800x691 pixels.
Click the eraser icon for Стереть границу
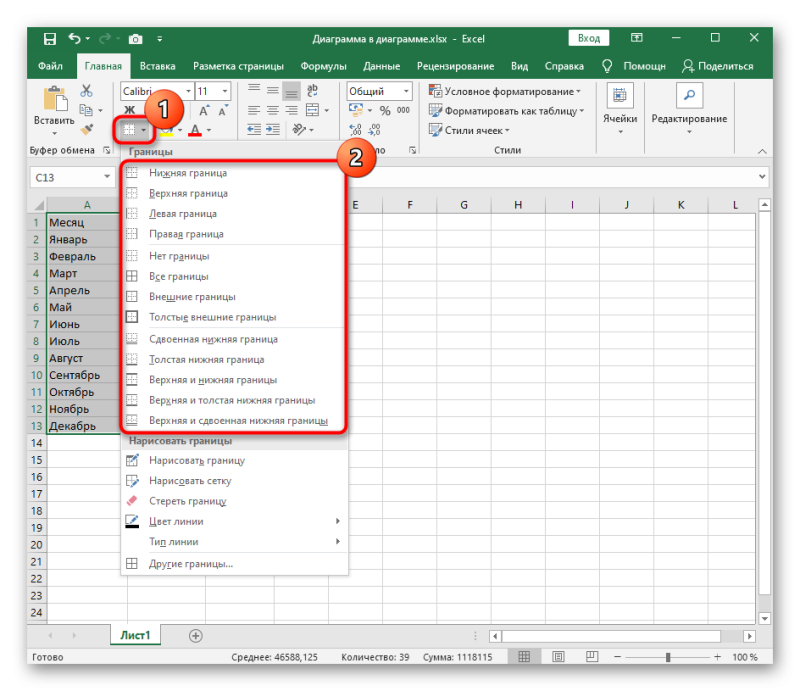(132, 501)
